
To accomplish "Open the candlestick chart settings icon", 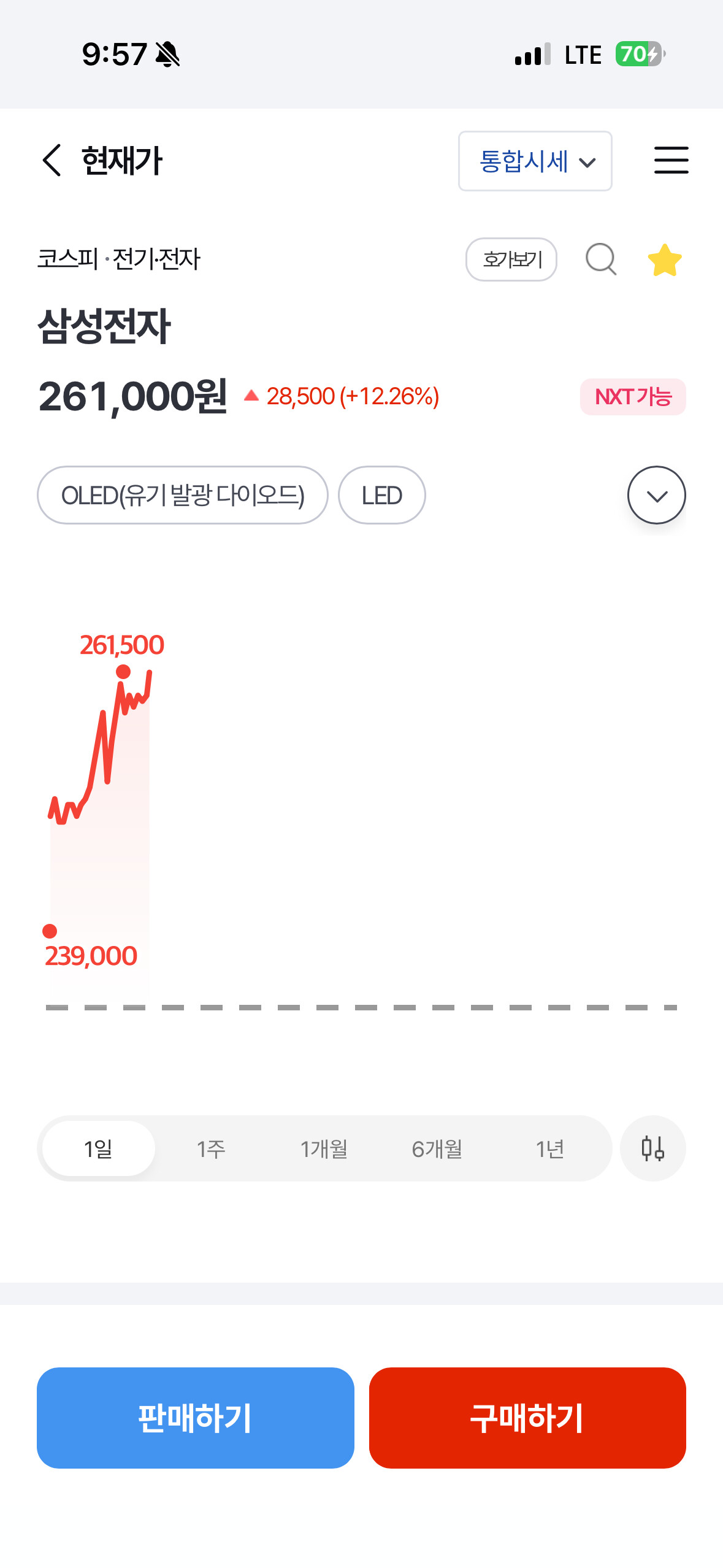I will [x=652, y=1148].
